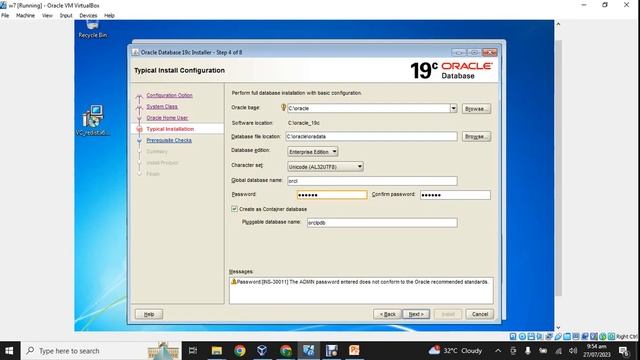Screen dimensions: 640x360
Task: Click the VirtualBox shared folders status icon
Action: click(x=567, y=336)
